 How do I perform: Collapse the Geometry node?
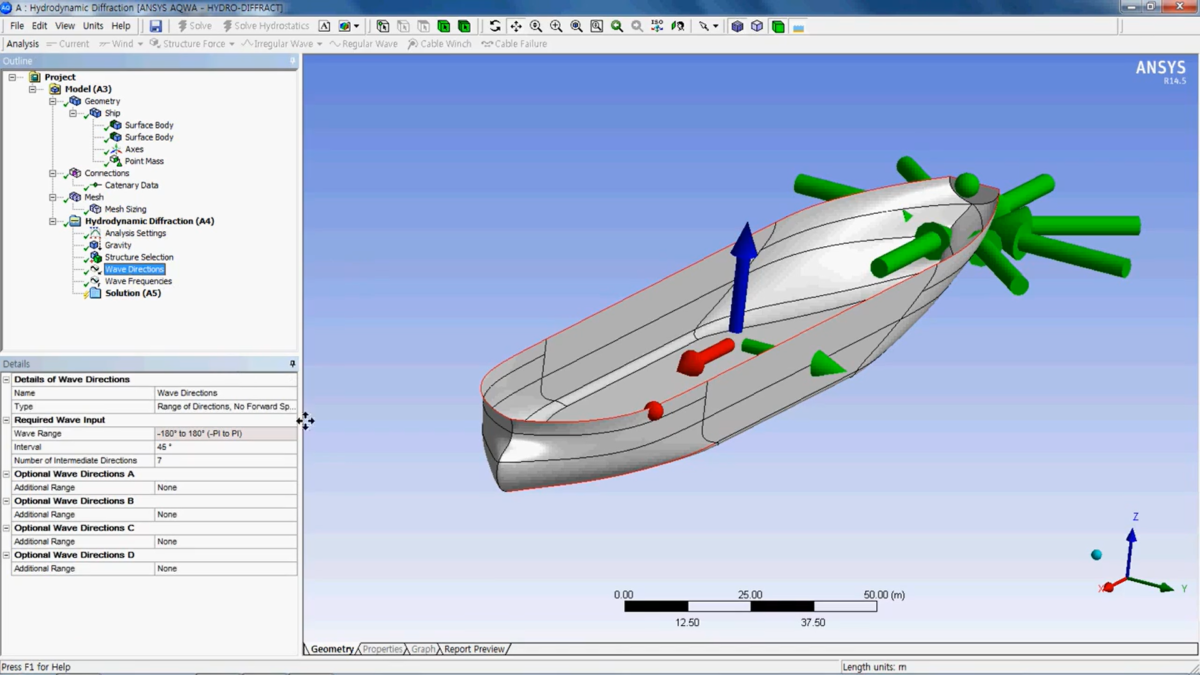(53, 101)
